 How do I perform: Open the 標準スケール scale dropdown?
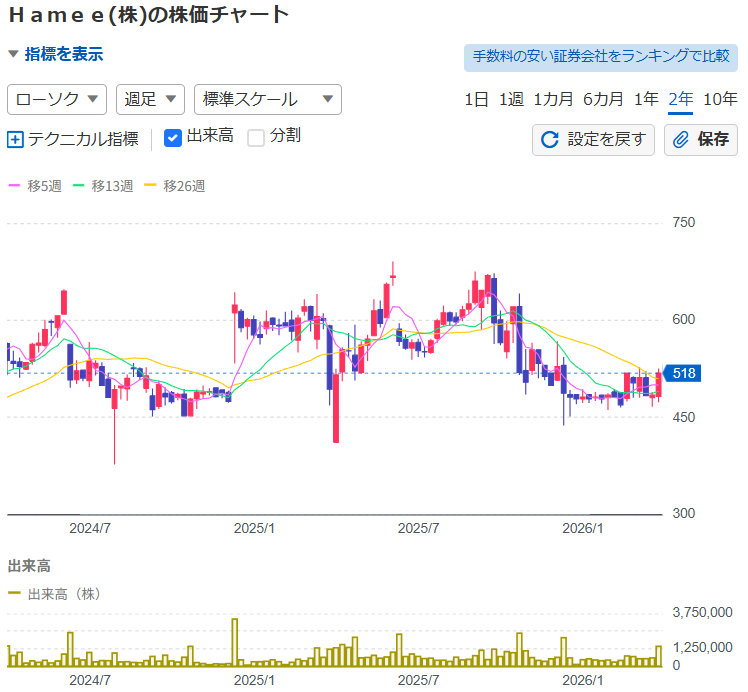coord(267,99)
